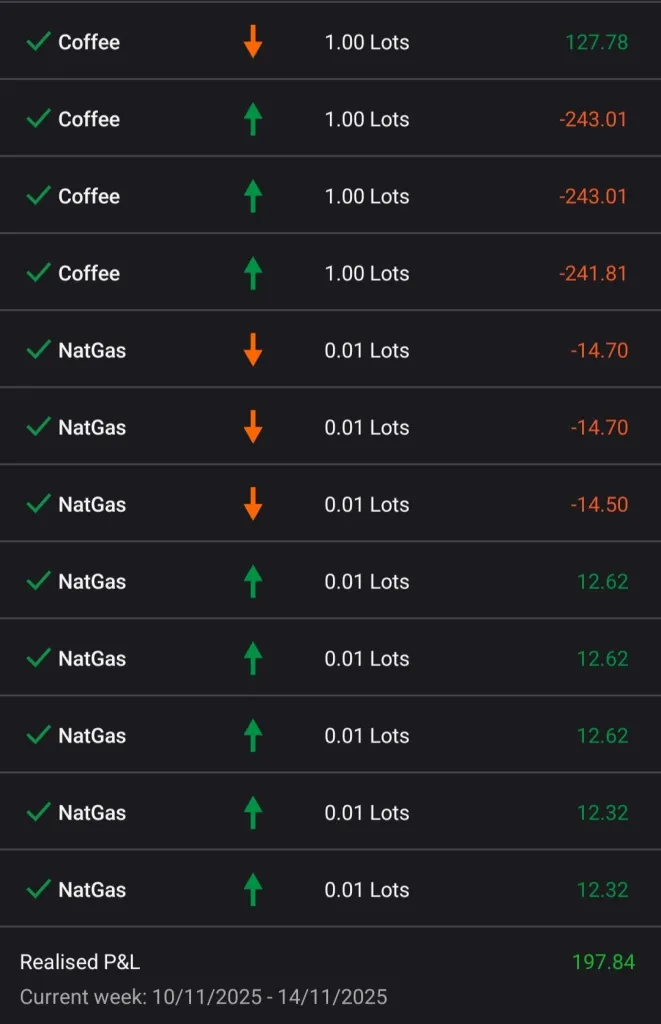Click the orange down arrow on the Coffee trade
Screen dimensions: 661x1024
(x=253, y=42)
